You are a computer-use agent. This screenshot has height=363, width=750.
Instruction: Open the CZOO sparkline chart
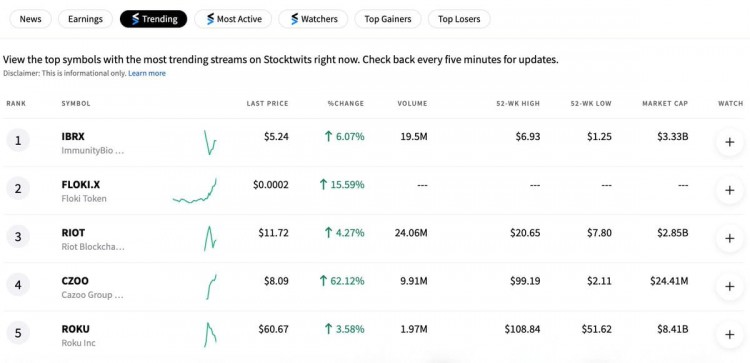pos(211,287)
